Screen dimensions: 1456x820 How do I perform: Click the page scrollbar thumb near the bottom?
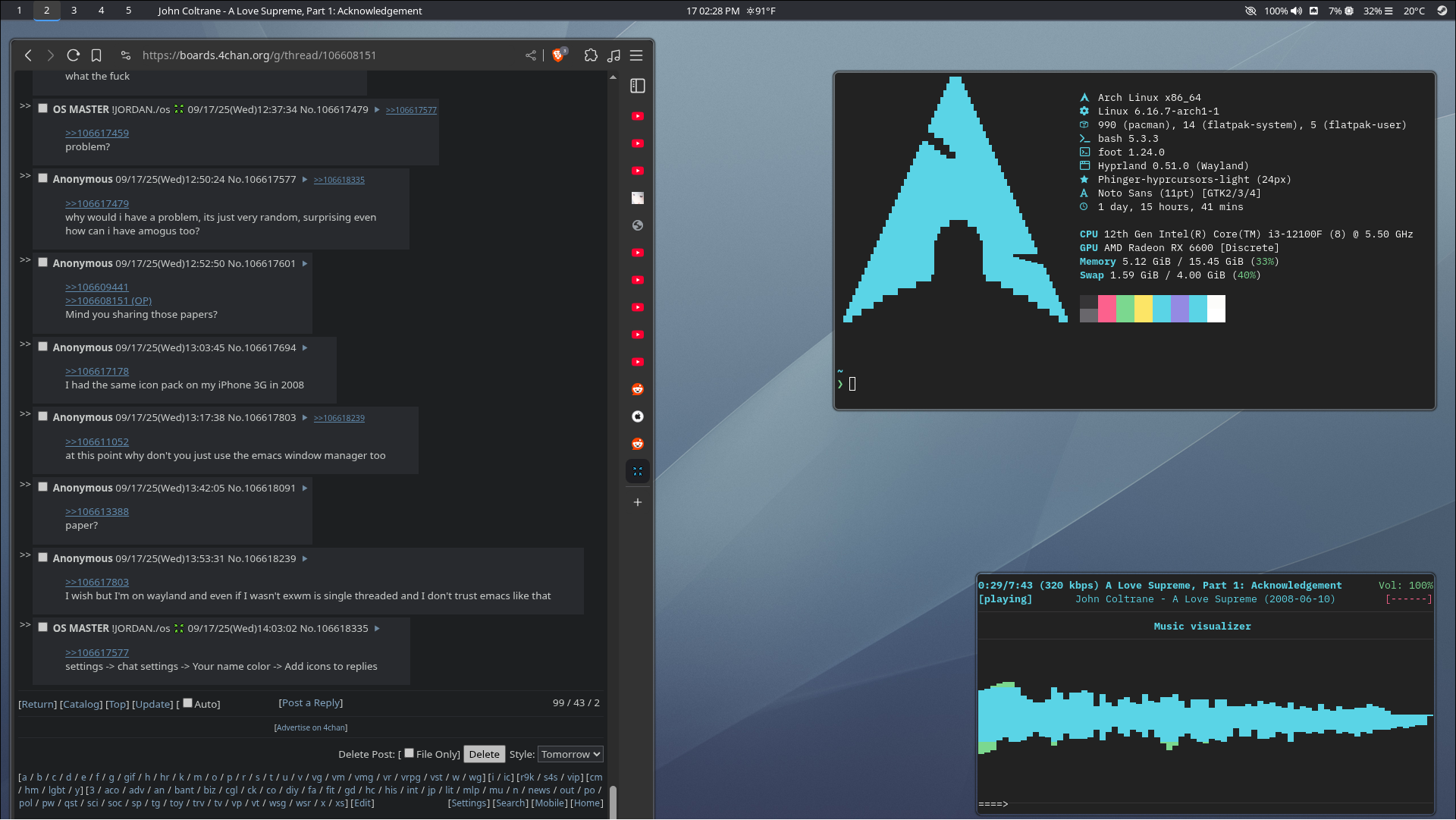(x=613, y=802)
